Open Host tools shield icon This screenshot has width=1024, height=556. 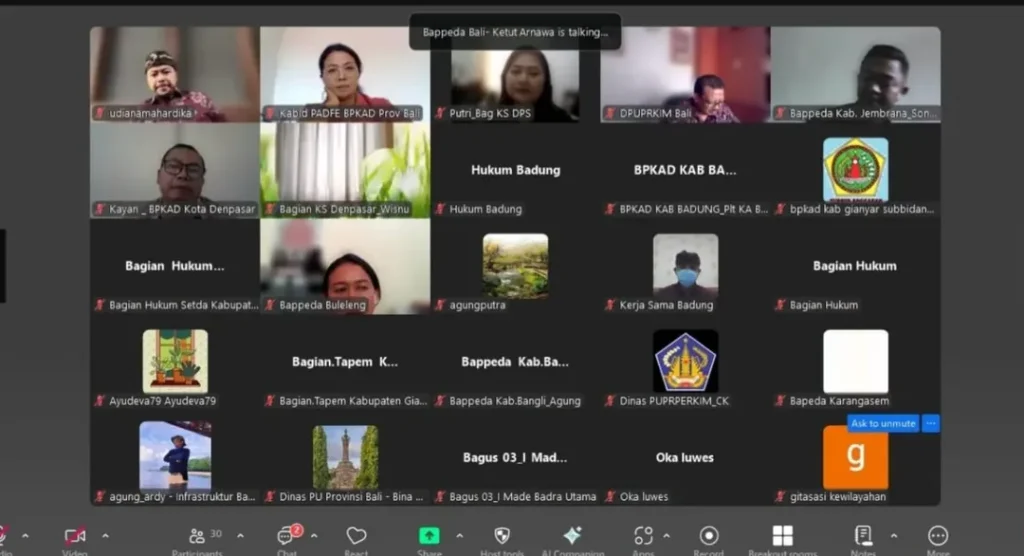pos(502,537)
